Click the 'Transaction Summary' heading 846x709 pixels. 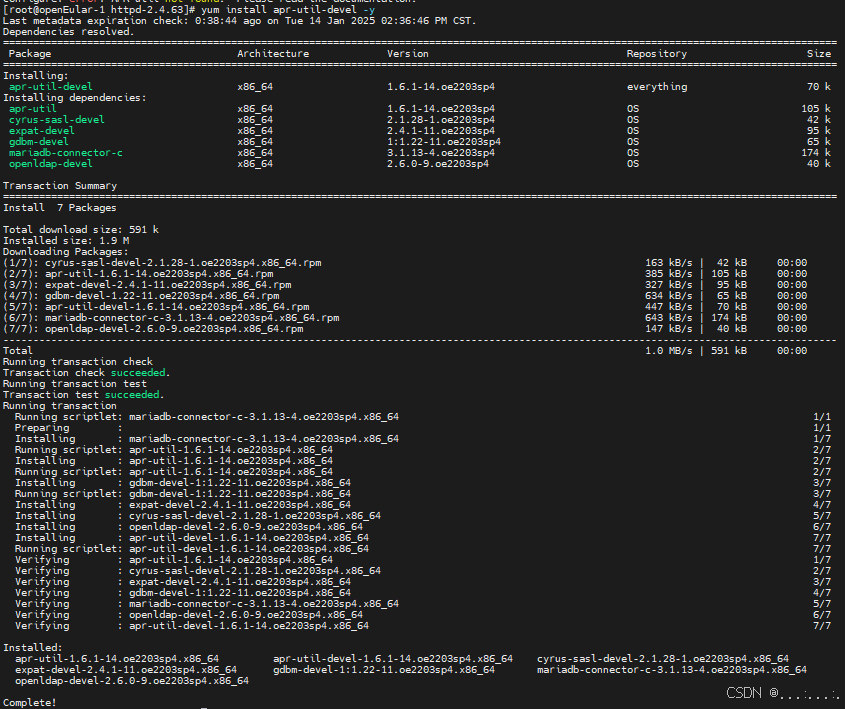(x=60, y=186)
